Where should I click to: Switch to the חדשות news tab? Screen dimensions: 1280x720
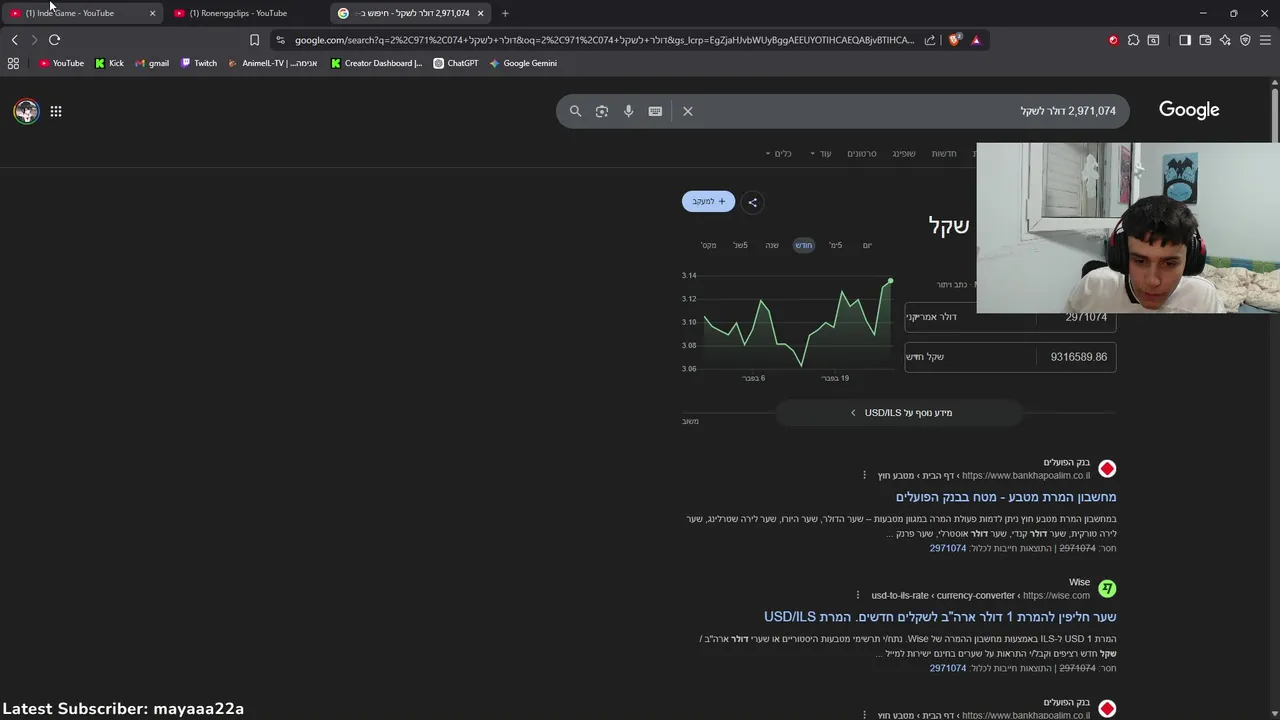pyautogui.click(x=944, y=153)
